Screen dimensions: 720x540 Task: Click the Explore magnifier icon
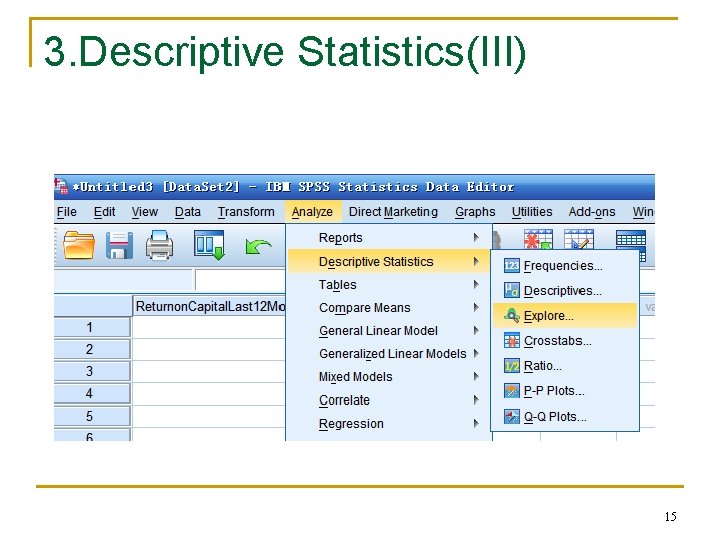point(512,316)
